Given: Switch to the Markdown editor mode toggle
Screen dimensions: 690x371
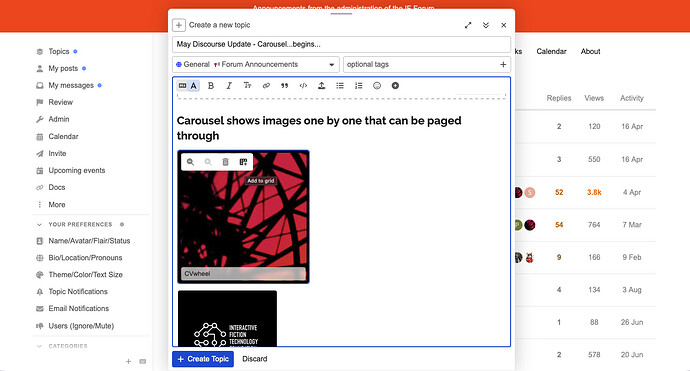Looking at the screenshot, I should [x=183, y=86].
